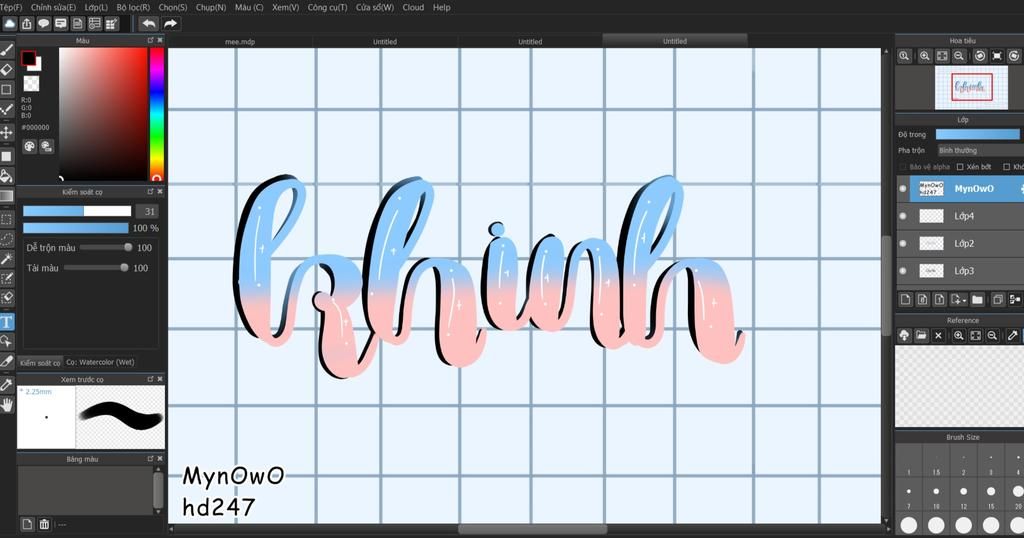Toggle the Bảo vệ alpha checkbox
Image resolution: width=1024 pixels, height=538 pixels.
click(903, 167)
